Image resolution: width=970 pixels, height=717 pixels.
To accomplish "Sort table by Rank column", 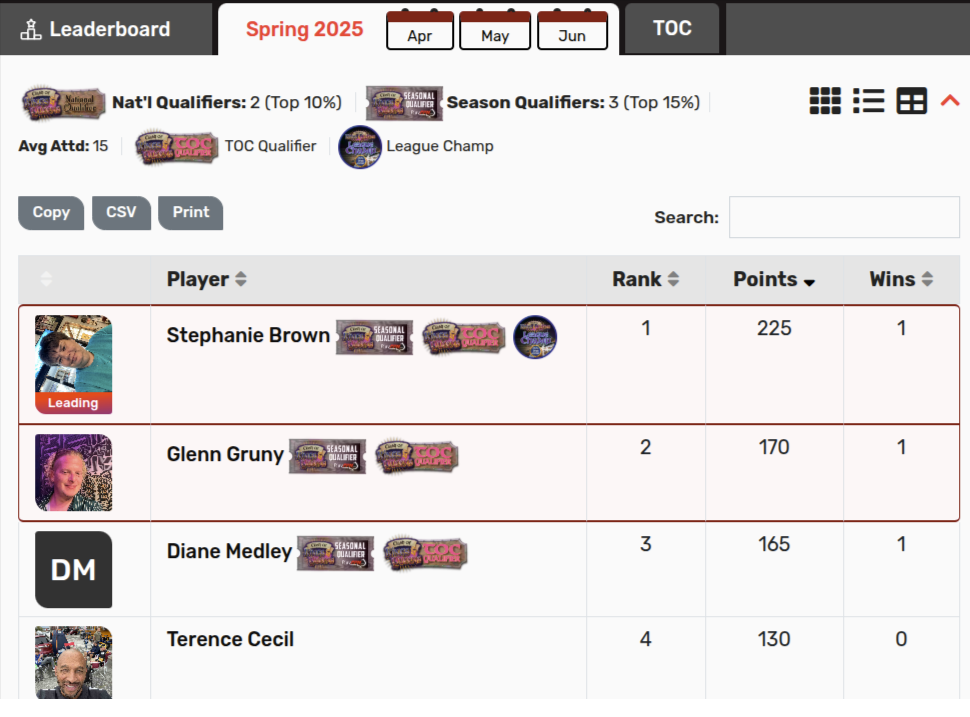I will tap(645, 280).
